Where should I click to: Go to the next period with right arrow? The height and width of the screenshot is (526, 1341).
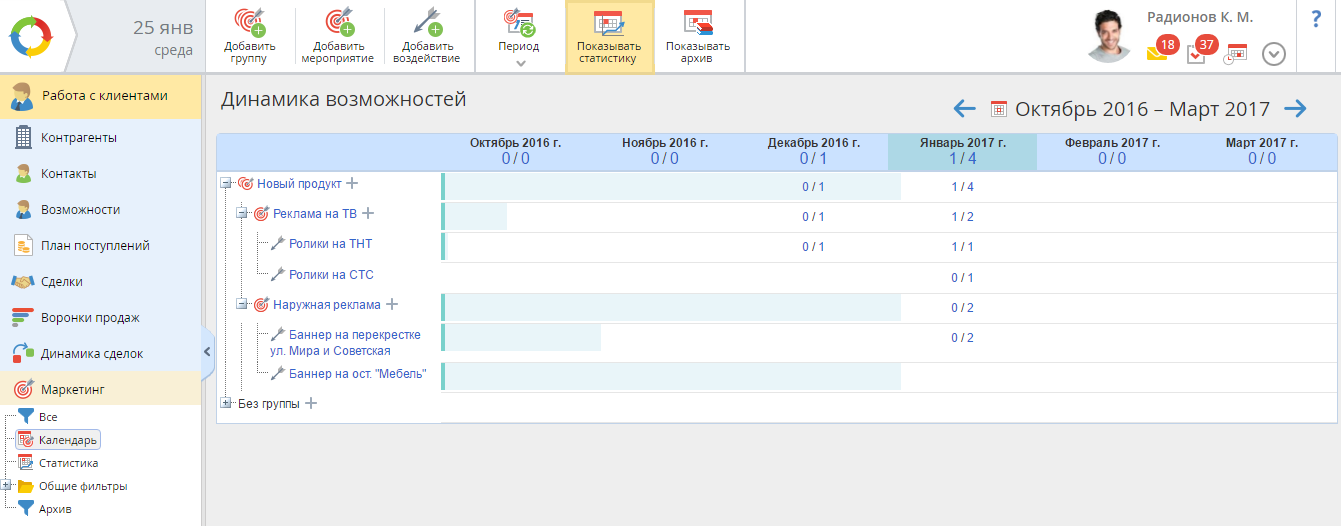[x=1295, y=109]
